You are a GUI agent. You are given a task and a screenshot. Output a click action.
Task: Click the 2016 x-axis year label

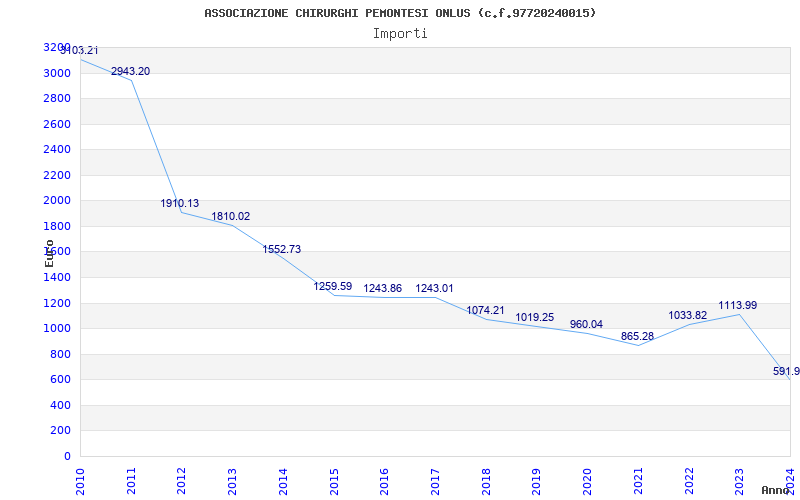point(384,482)
